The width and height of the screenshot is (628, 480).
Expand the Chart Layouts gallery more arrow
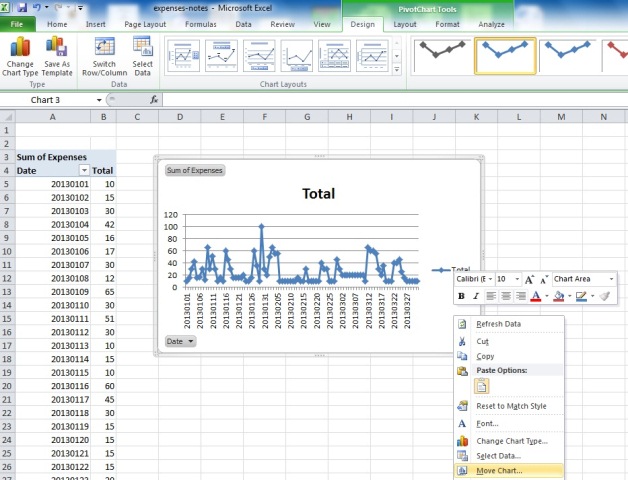click(397, 70)
